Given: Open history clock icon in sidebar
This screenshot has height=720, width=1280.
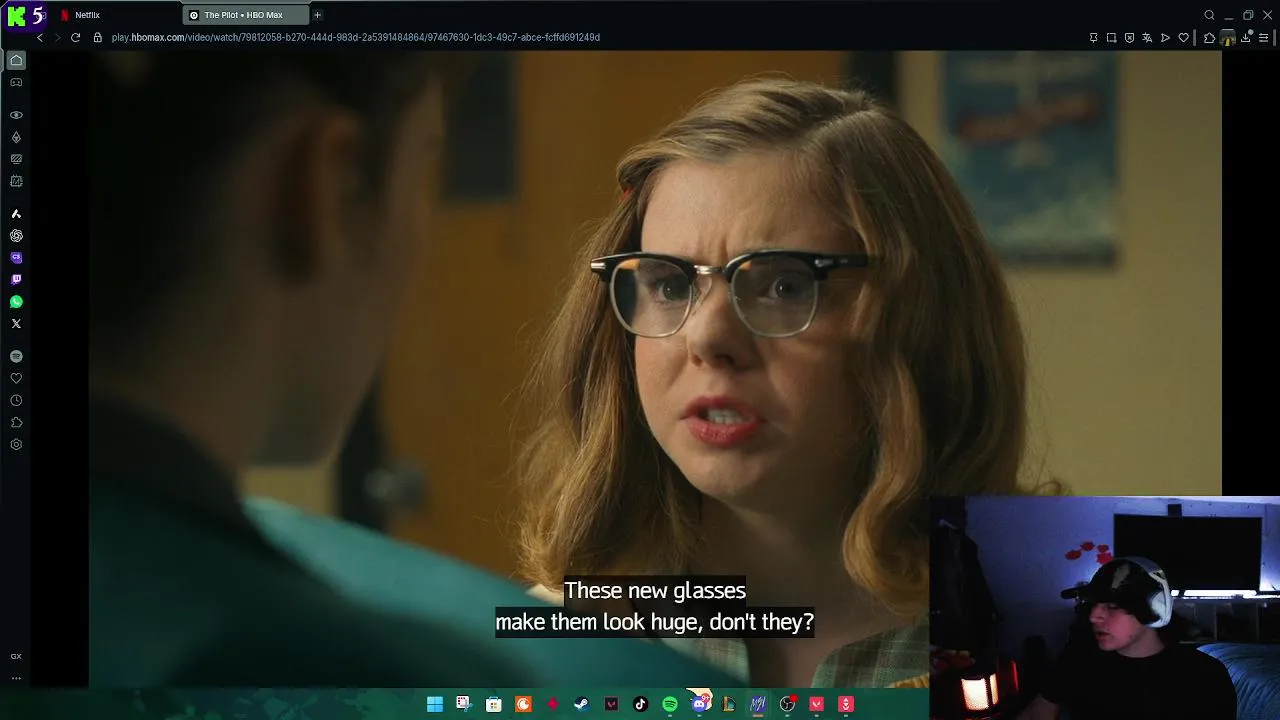Looking at the screenshot, I should click(x=16, y=400).
